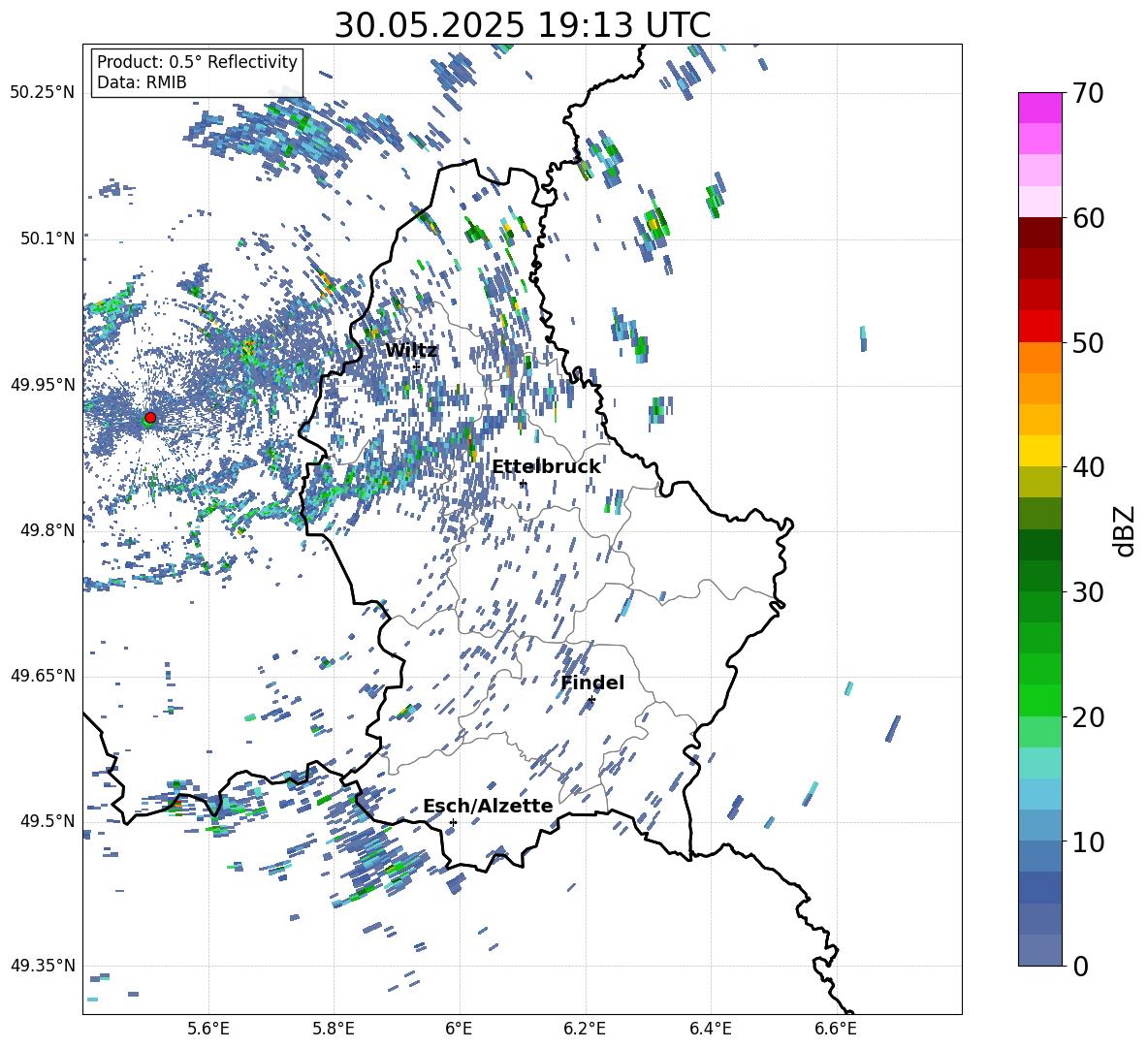Viewport: 1148px width, 1048px height.
Task: Pick the bright red swatch above 50 dBZ
Action: (1040, 327)
